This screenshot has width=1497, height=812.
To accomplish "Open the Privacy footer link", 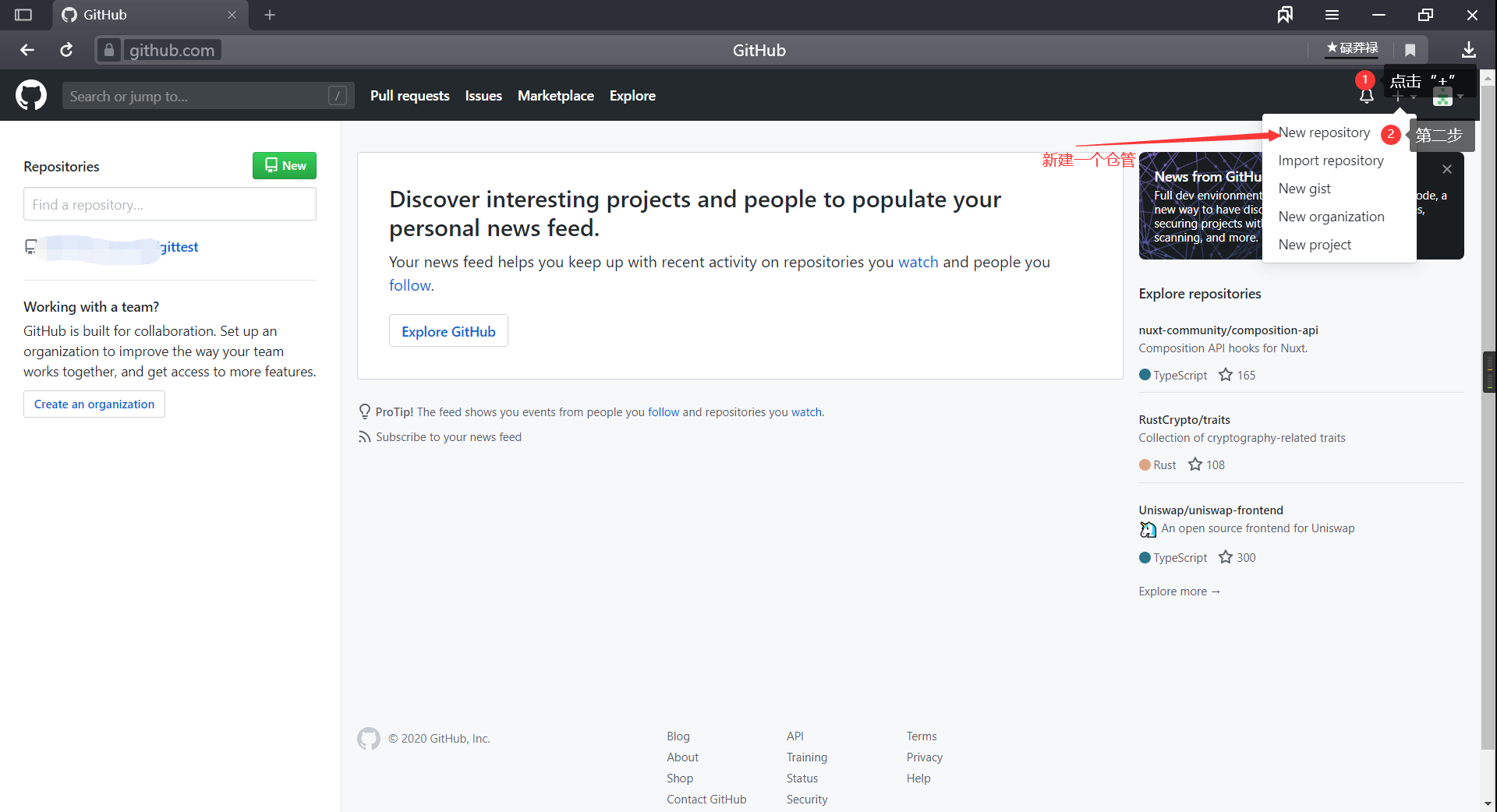I will tap(924, 757).
